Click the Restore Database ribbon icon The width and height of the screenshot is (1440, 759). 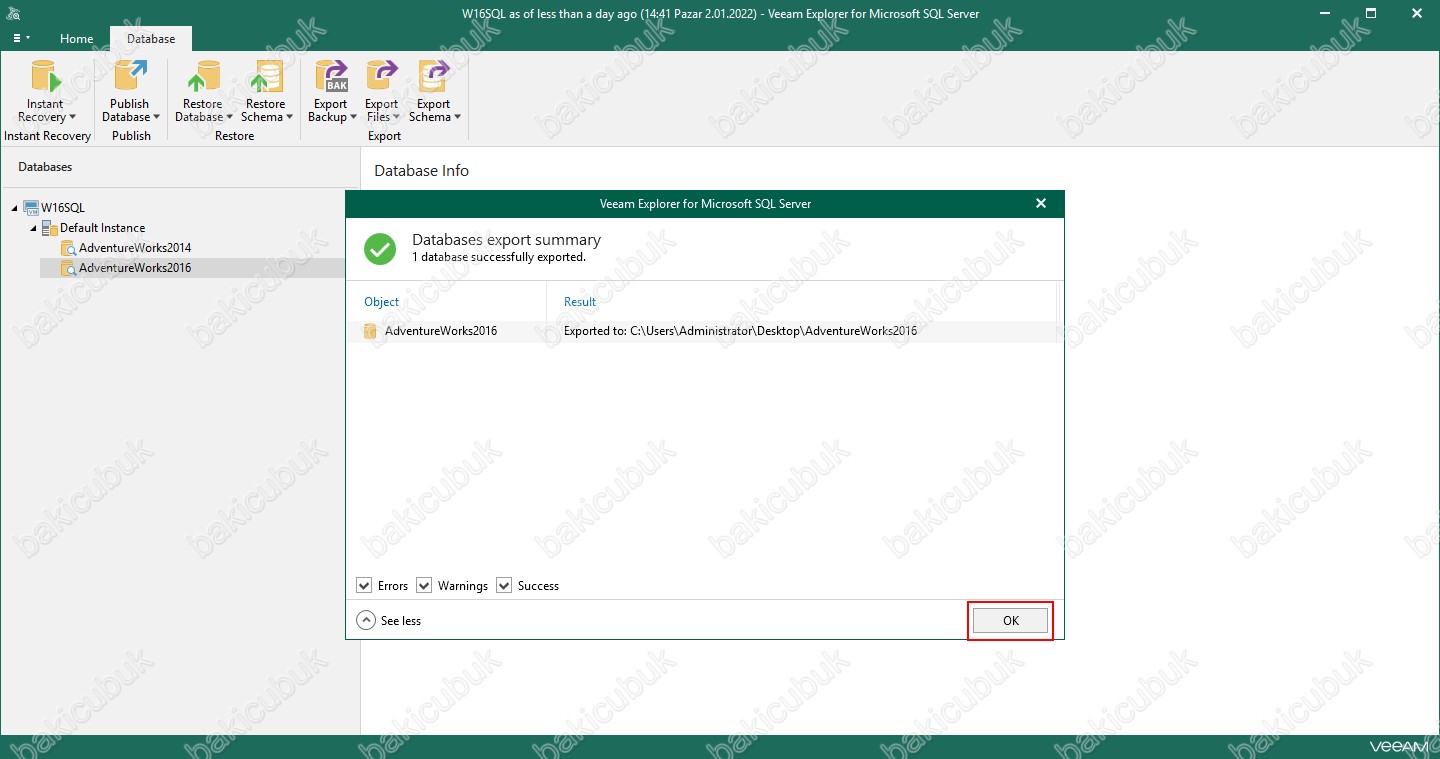[x=203, y=77]
